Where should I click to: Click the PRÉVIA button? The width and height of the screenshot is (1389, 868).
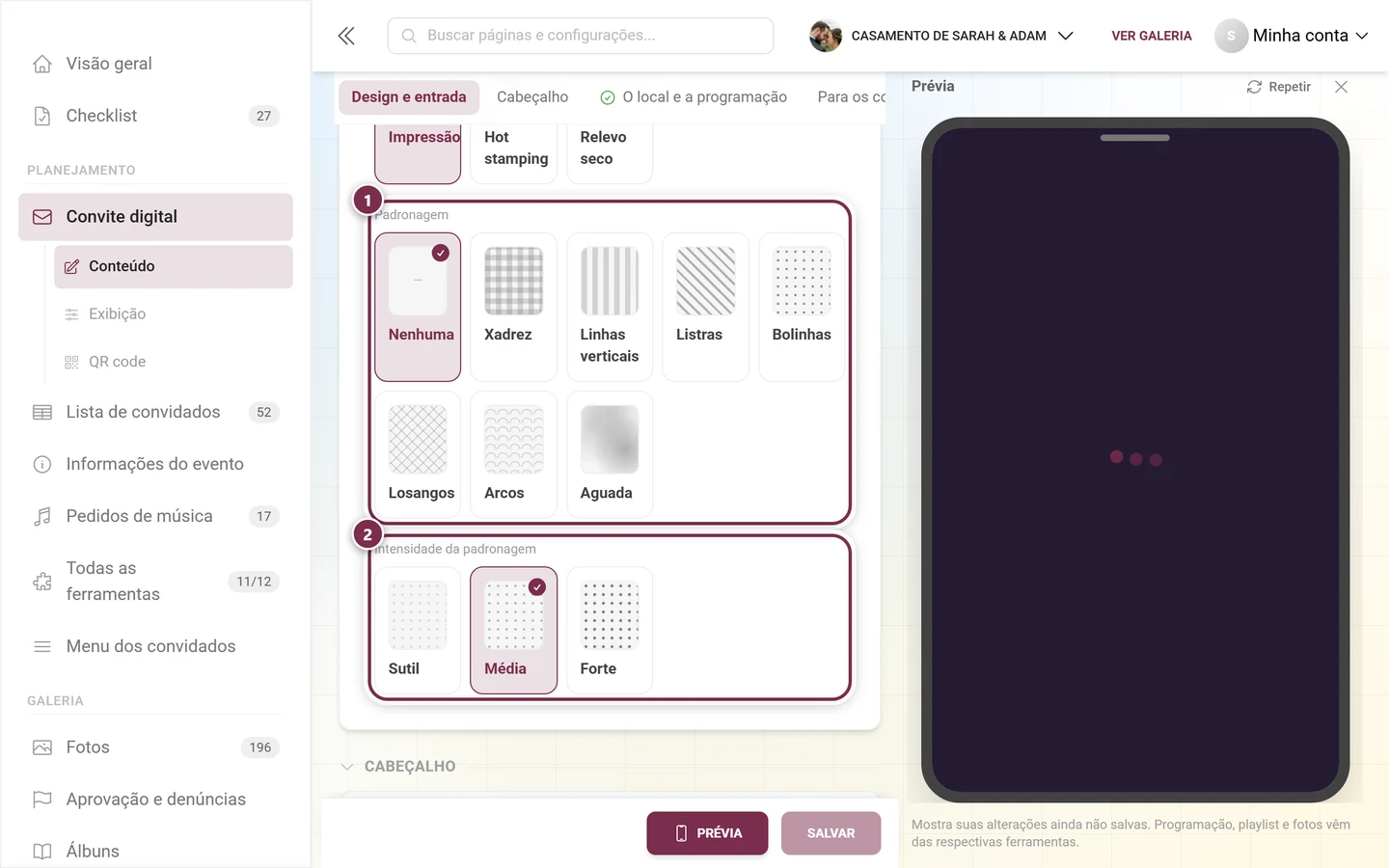707,833
